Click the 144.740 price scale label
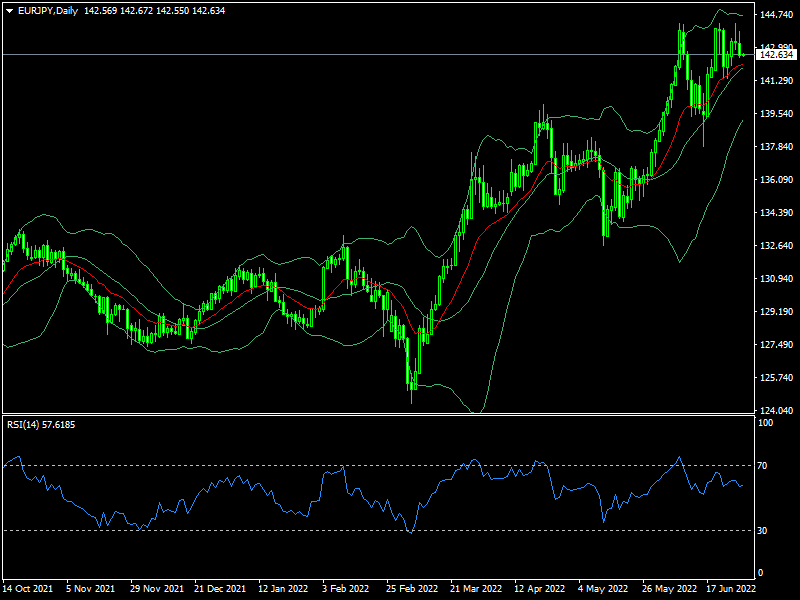800x600 pixels. [x=776, y=15]
